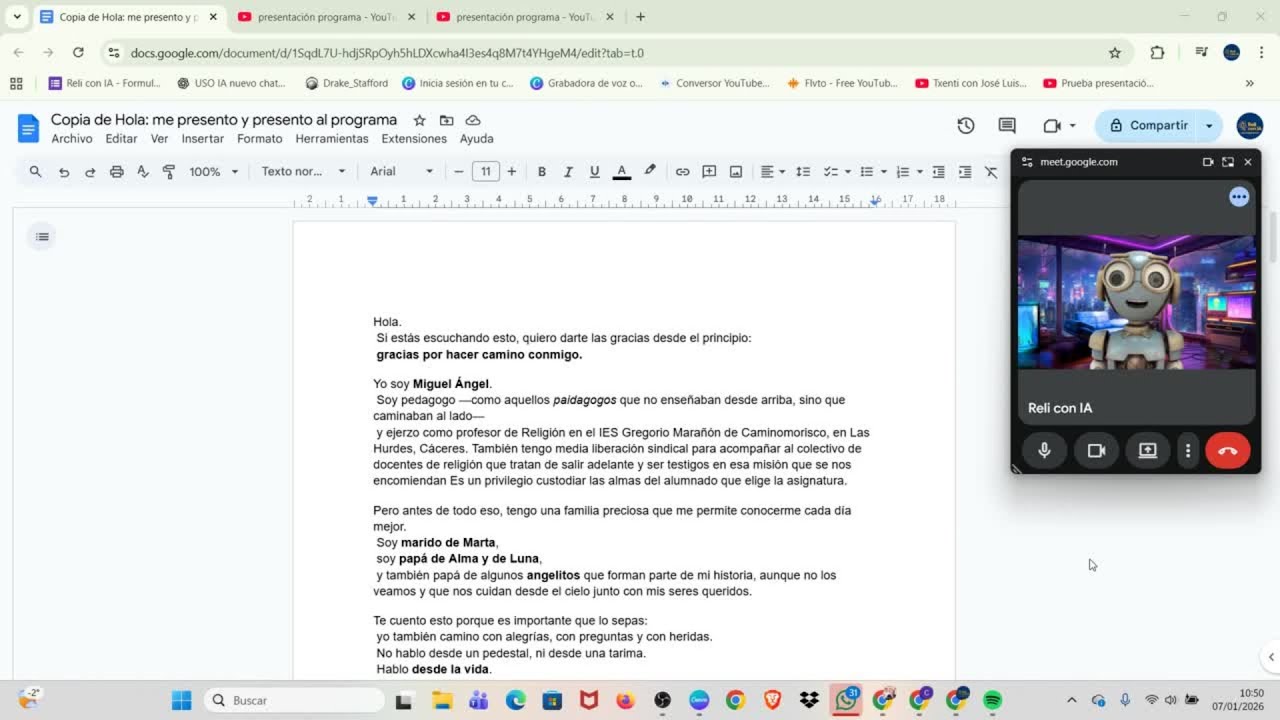1280x720 pixels.
Task: Insert a link from the toolbar
Action: [x=682, y=172]
